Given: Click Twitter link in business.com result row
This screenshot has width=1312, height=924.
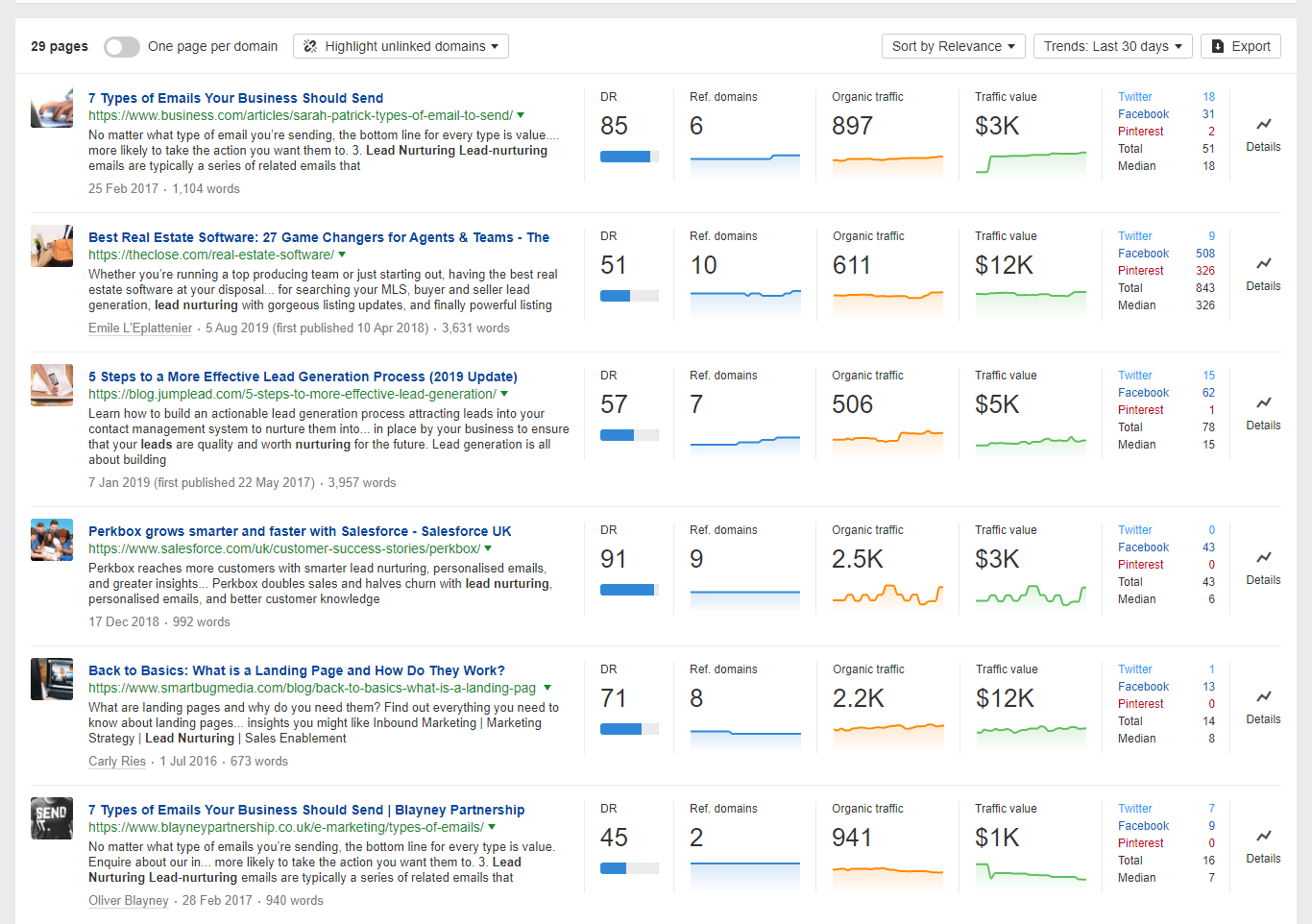Looking at the screenshot, I should point(1135,97).
